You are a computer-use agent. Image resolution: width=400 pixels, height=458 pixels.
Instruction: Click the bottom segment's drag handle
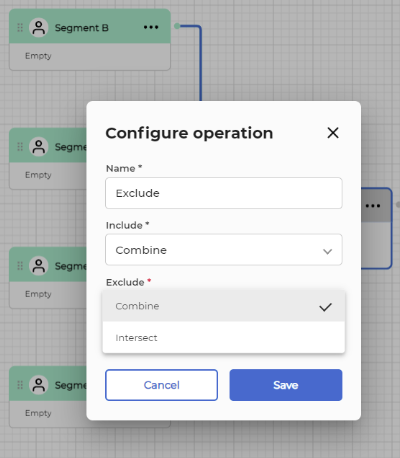pos(20,385)
